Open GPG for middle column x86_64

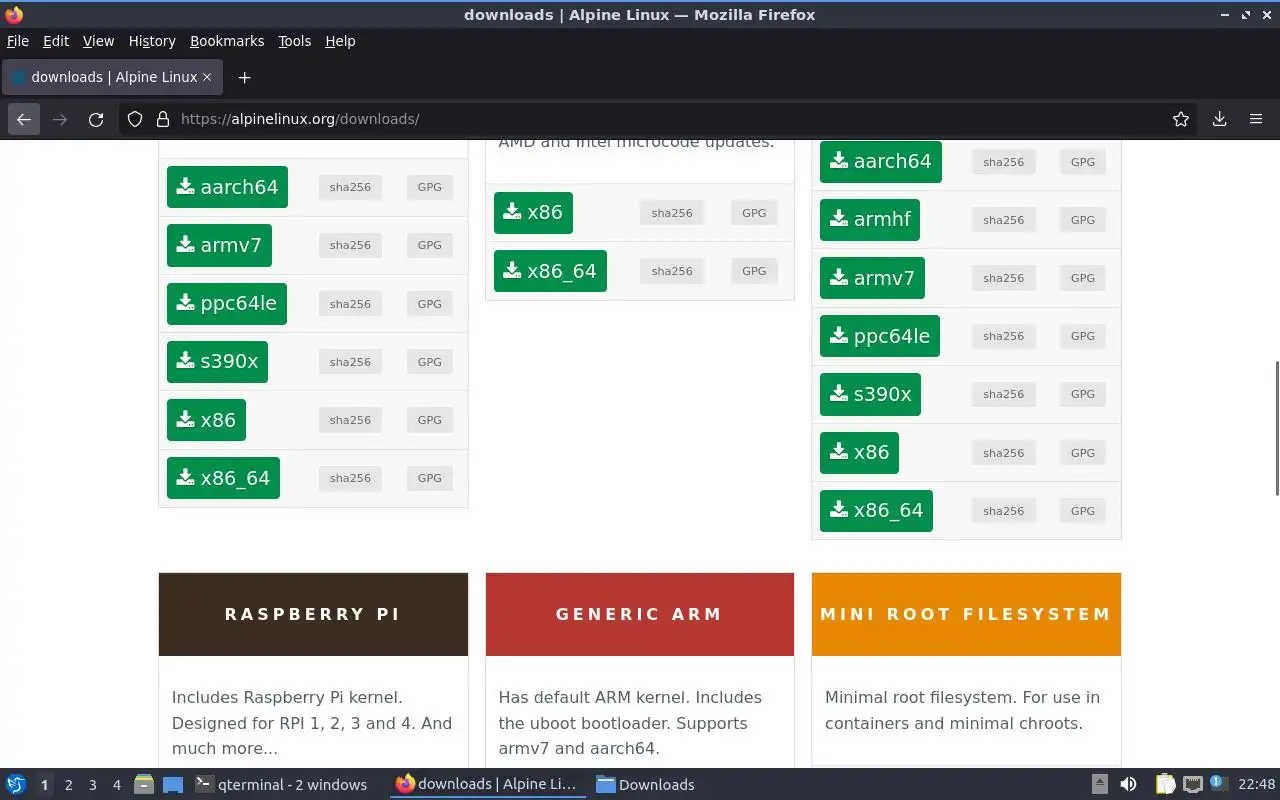[754, 271]
